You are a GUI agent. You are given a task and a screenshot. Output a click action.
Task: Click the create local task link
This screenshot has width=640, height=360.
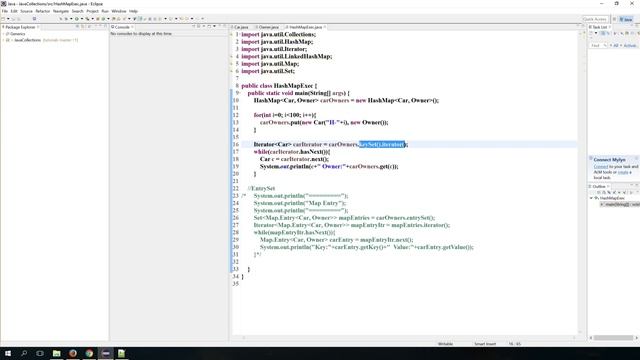pyautogui.click(x=623, y=172)
